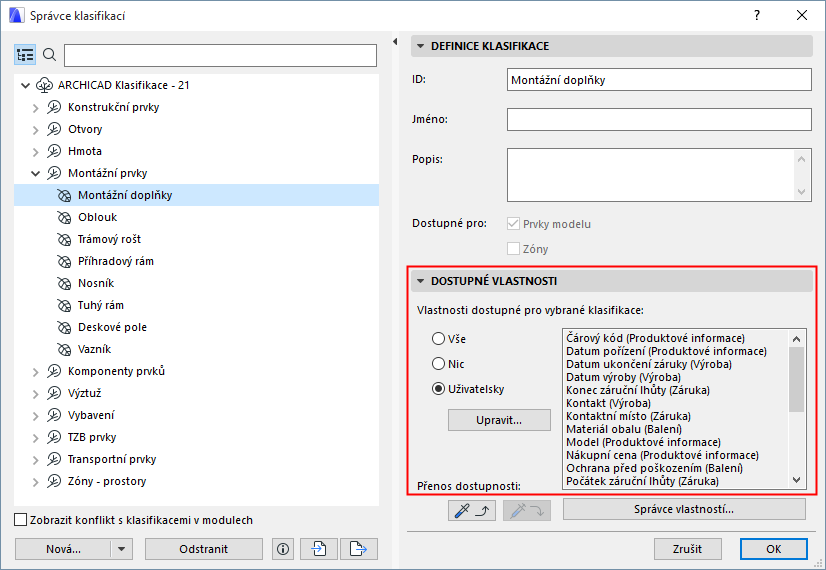Click the icon beside Deskové pole
826x570 pixels.
click(64, 327)
